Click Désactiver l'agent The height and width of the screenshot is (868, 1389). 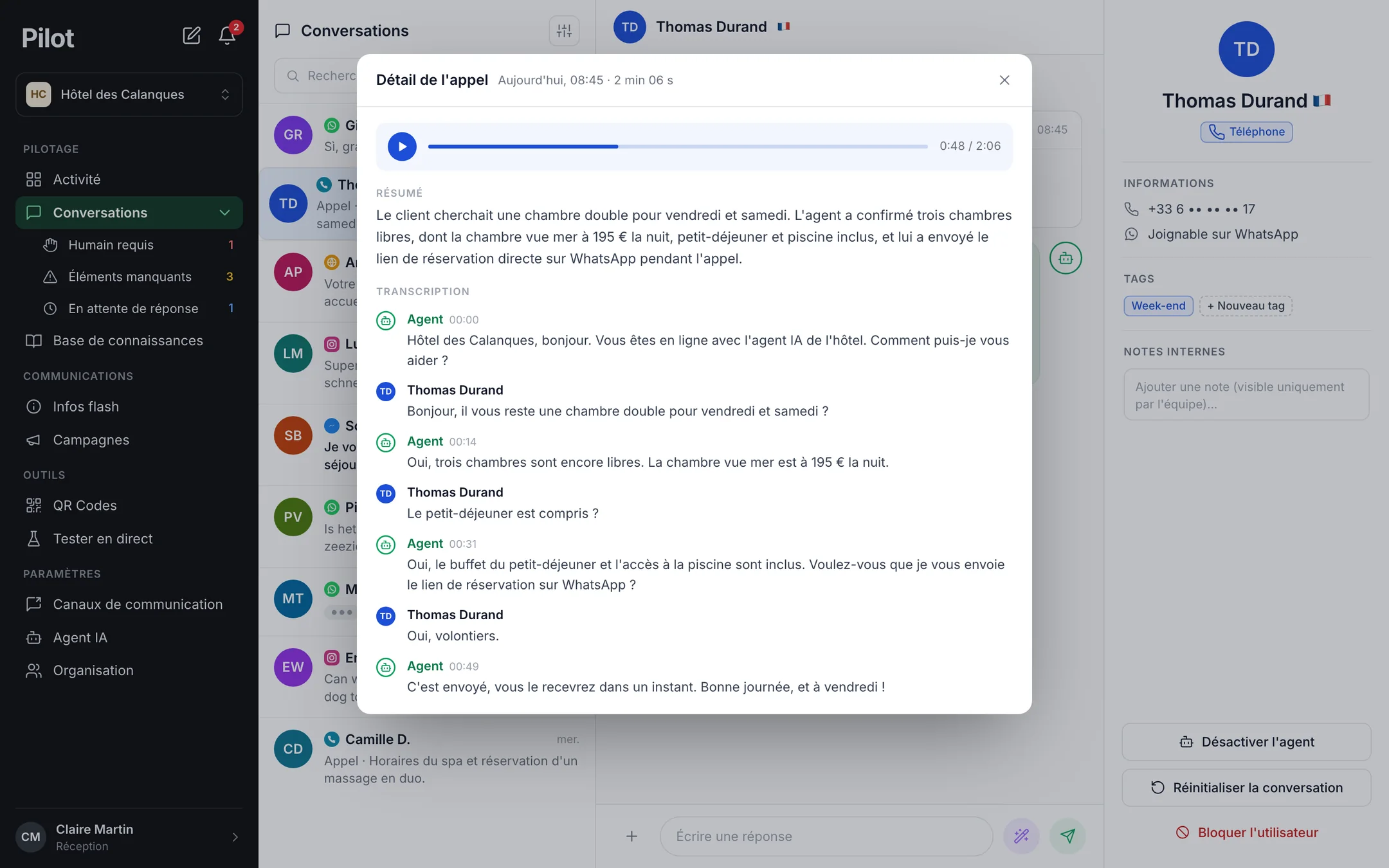[x=1246, y=742]
